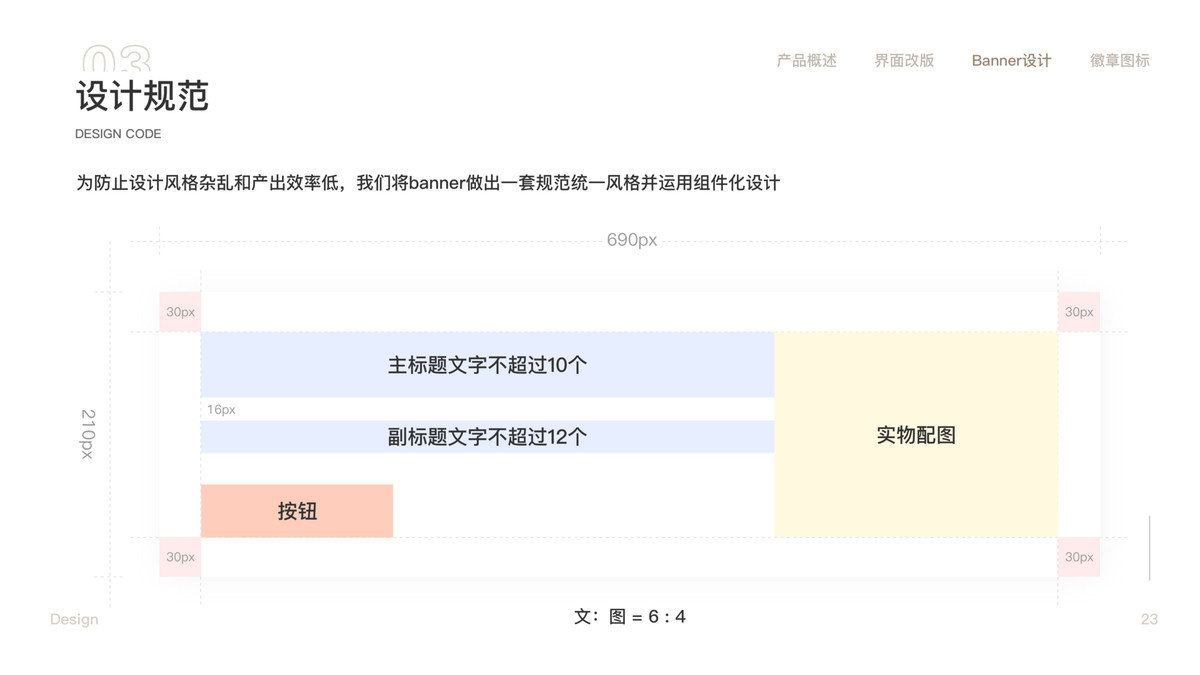Viewport: 1200px width, 675px height.
Task: Click the Design footer label
Action: point(74,620)
